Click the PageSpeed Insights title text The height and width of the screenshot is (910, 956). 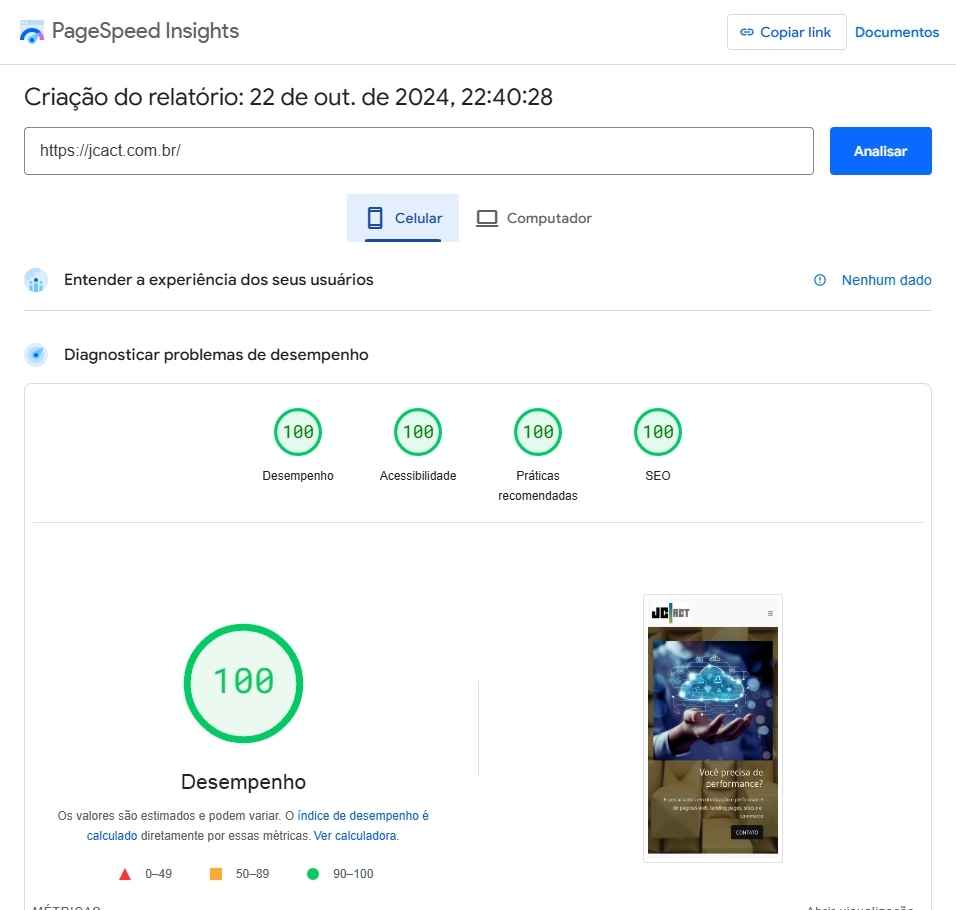coord(145,31)
